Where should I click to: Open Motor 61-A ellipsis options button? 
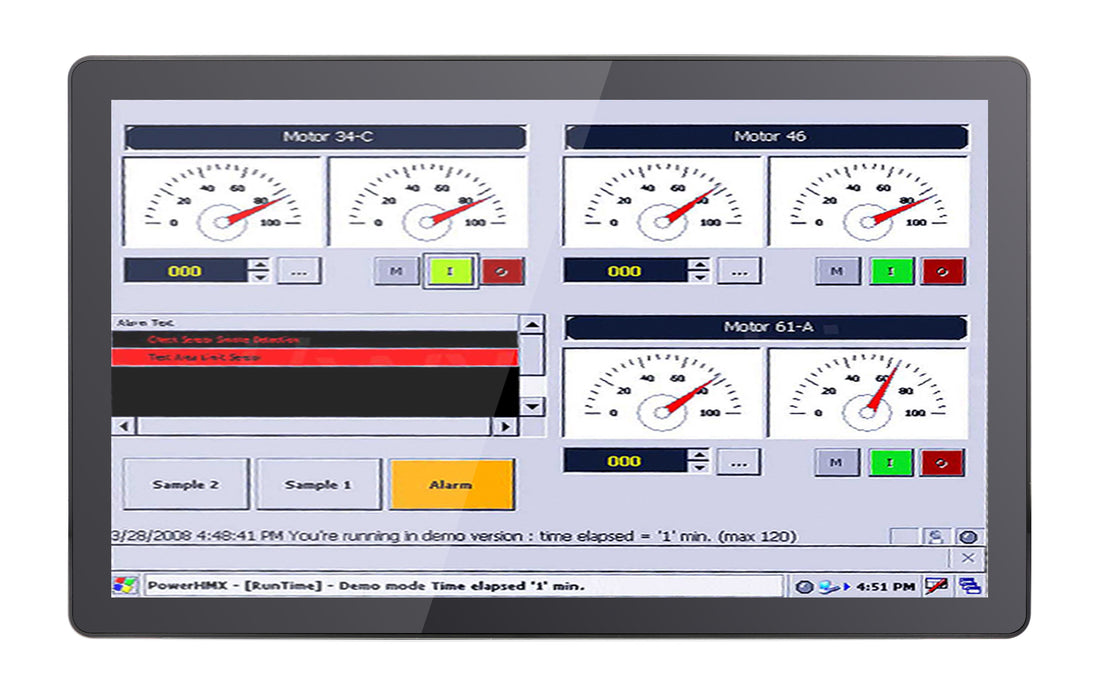pos(738,462)
